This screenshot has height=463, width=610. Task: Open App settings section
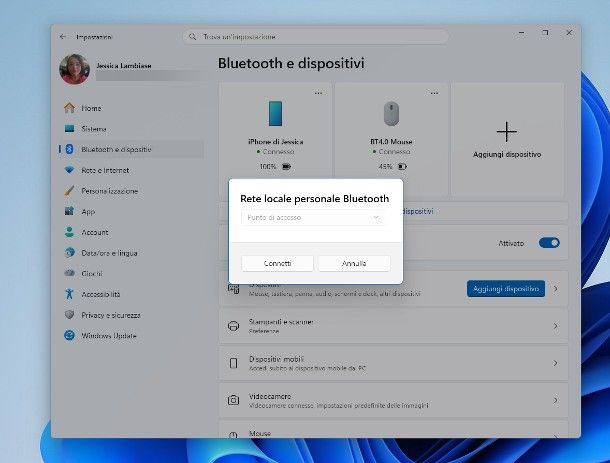131,211
